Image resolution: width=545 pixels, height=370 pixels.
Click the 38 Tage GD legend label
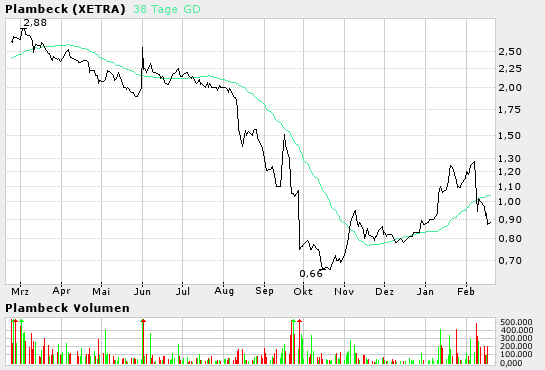click(167, 9)
